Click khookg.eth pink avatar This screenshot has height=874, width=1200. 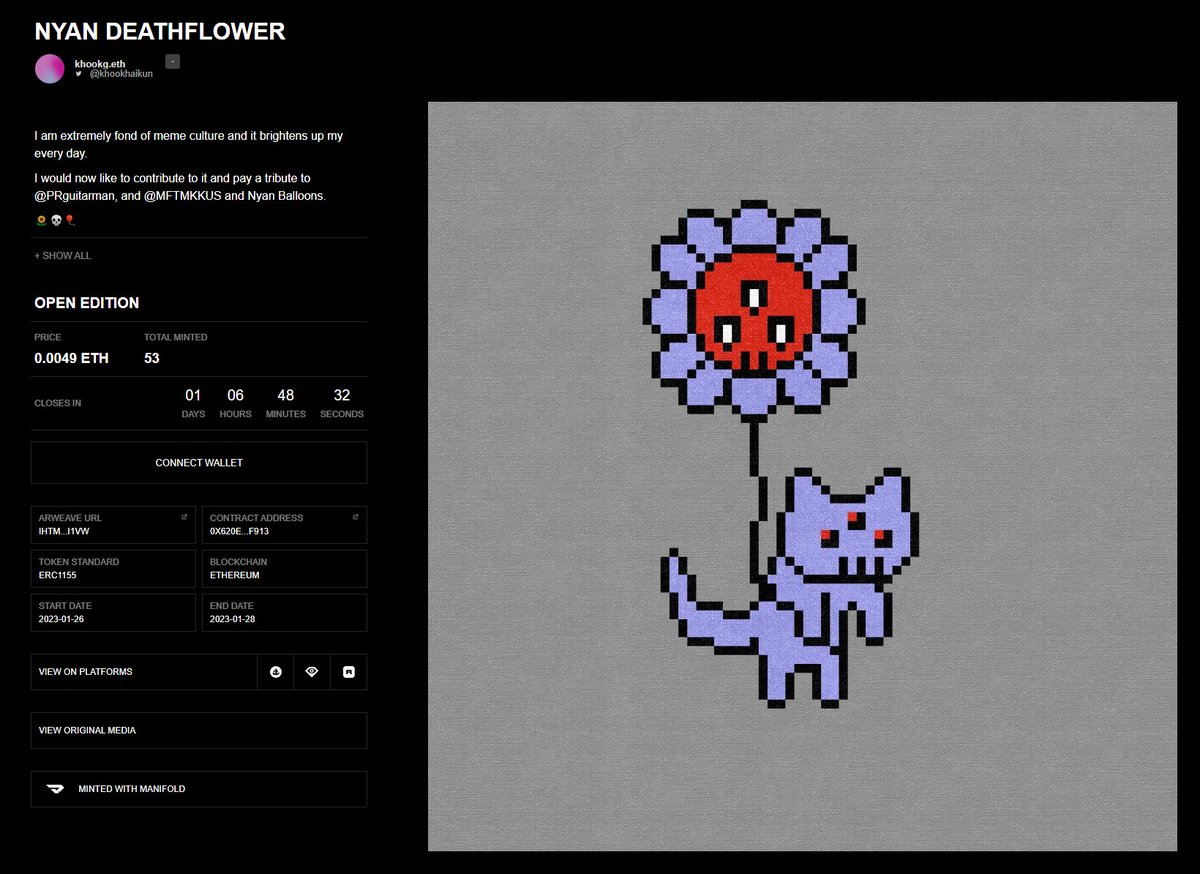50,69
